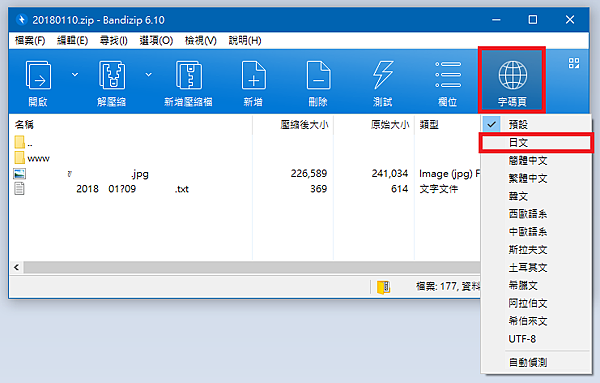This screenshot has width=600, height=383.
Task: Open the 檔案(F) menu
Action: [x=30, y=41]
